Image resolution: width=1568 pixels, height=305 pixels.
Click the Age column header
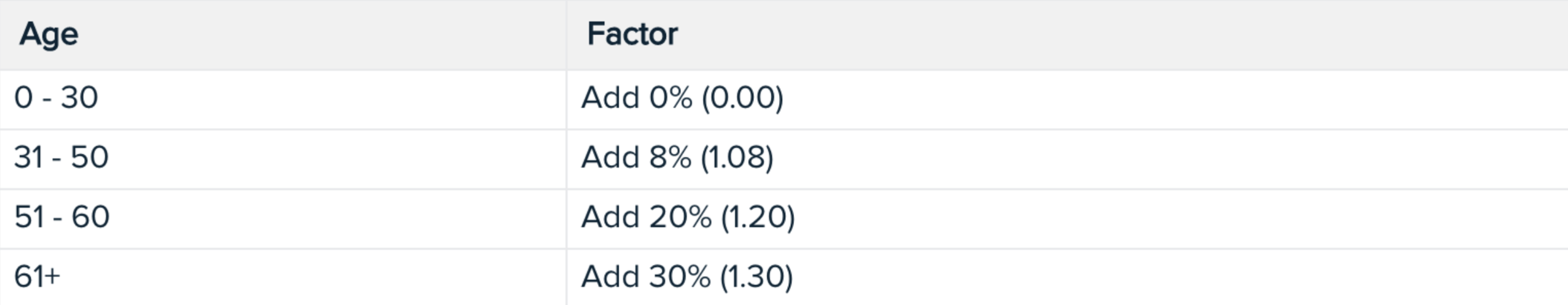click(283, 35)
